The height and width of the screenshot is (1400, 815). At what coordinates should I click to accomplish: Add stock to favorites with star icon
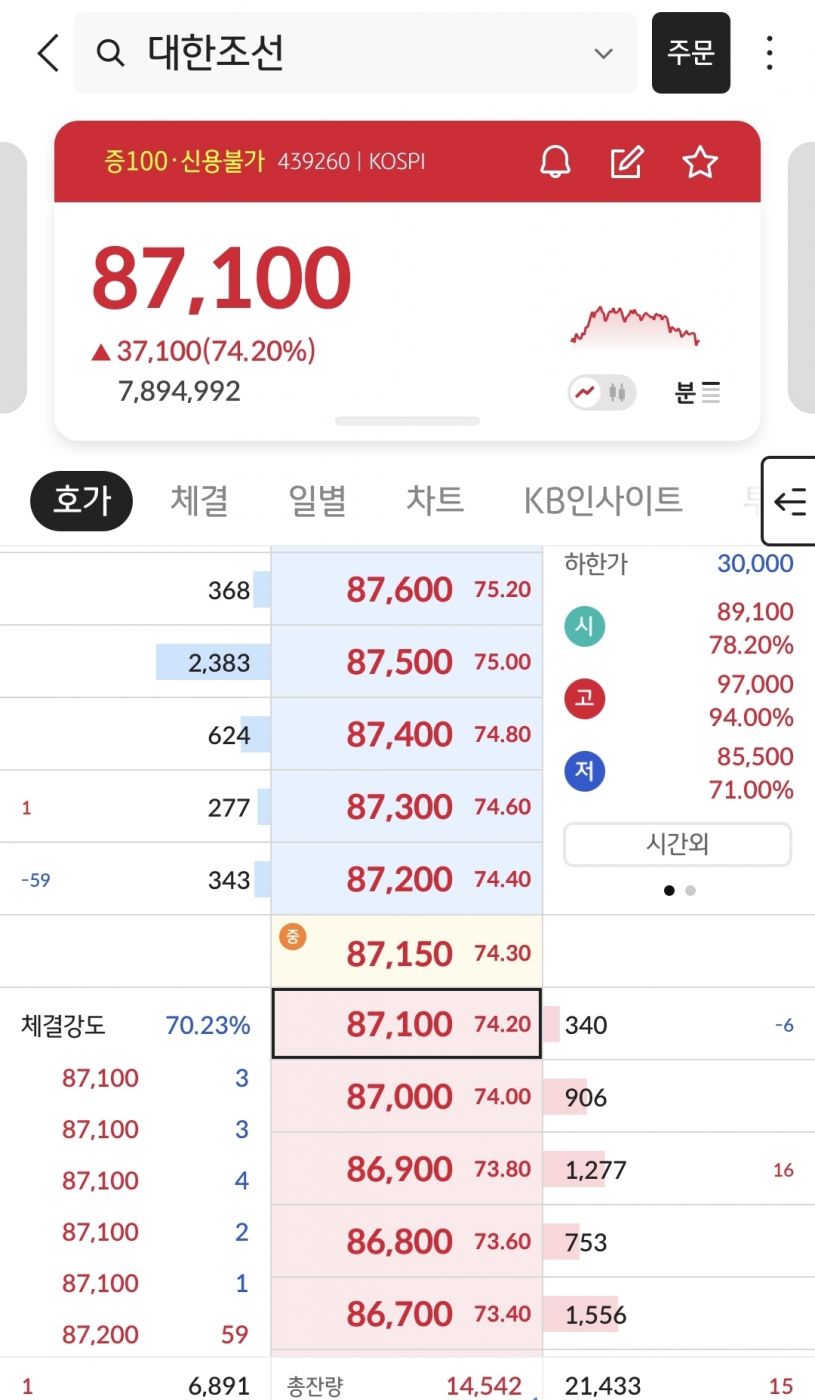(700, 162)
